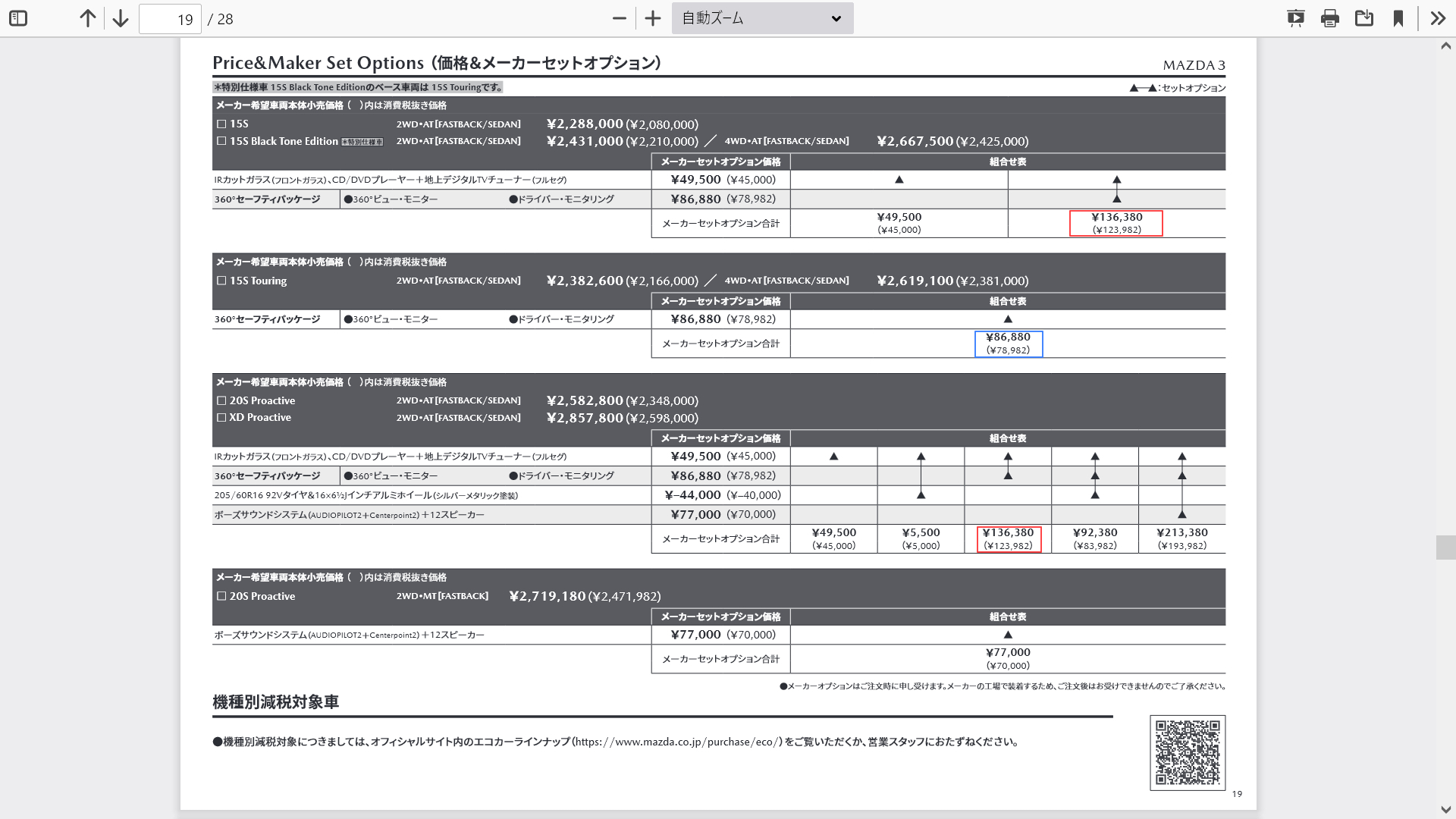The image size is (1456, 819).
Task: Click the page number input field
Action: pos(170,19)
